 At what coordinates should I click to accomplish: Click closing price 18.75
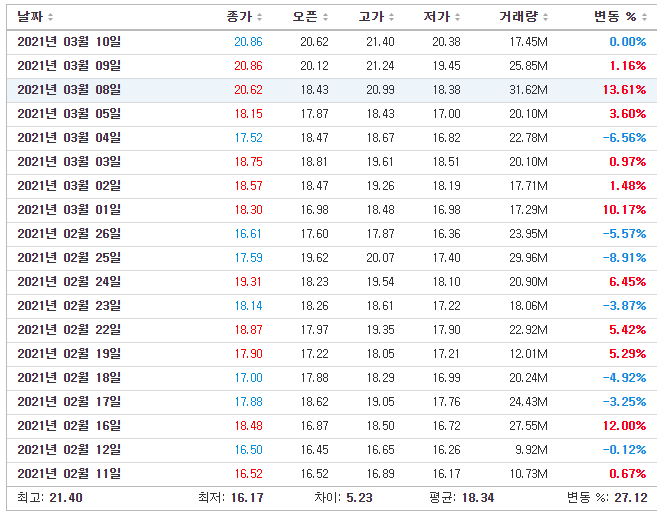(x=248, y=162)
